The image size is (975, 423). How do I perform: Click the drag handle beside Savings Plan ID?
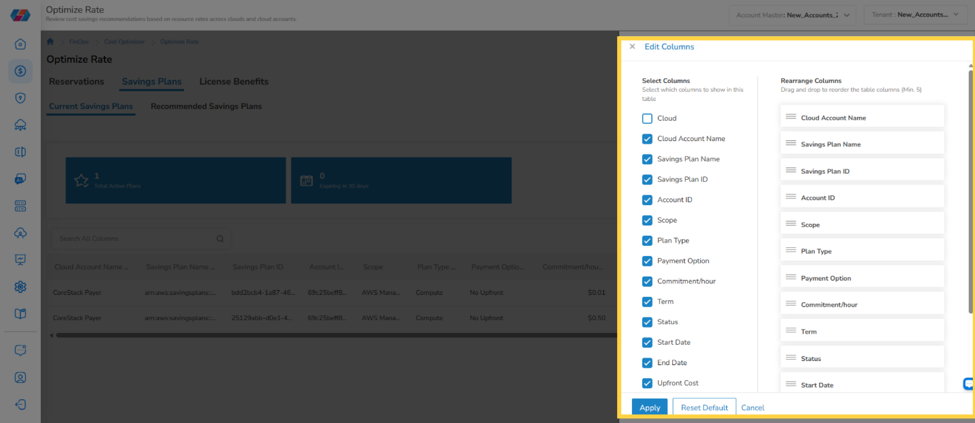[790, 170]
